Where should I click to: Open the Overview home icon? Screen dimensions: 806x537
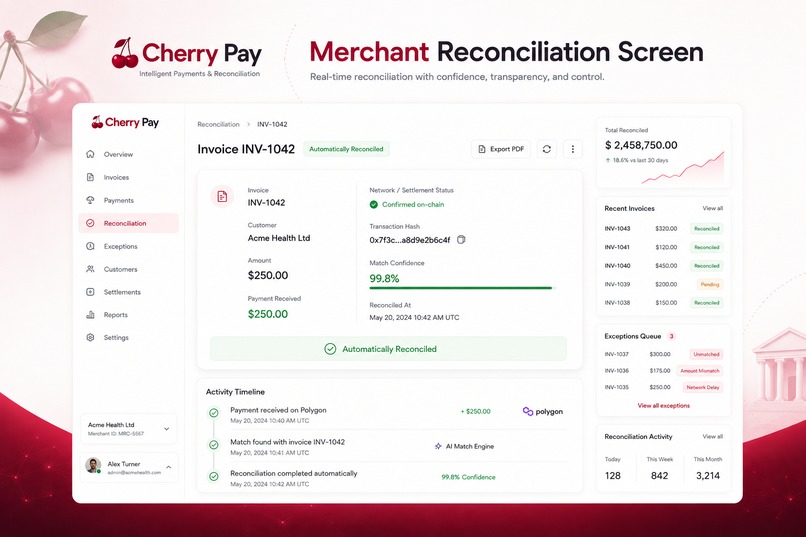coord(90,154)
